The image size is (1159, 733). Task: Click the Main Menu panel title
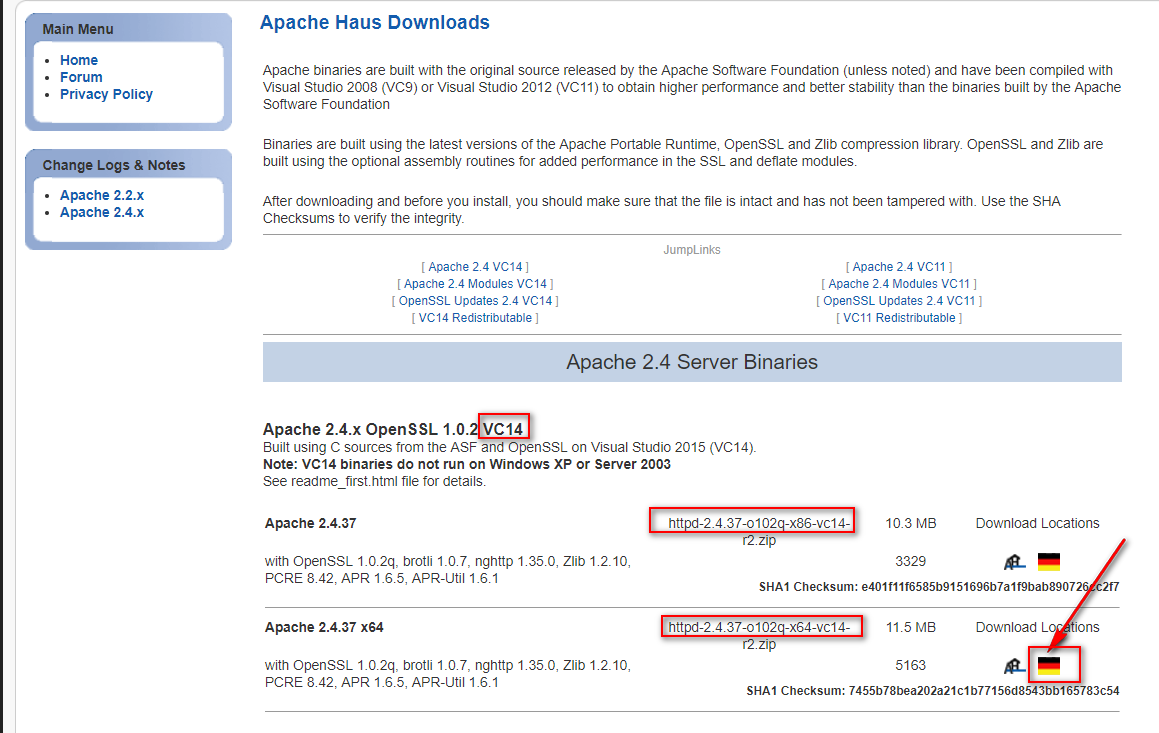click(x=78, y=30)
